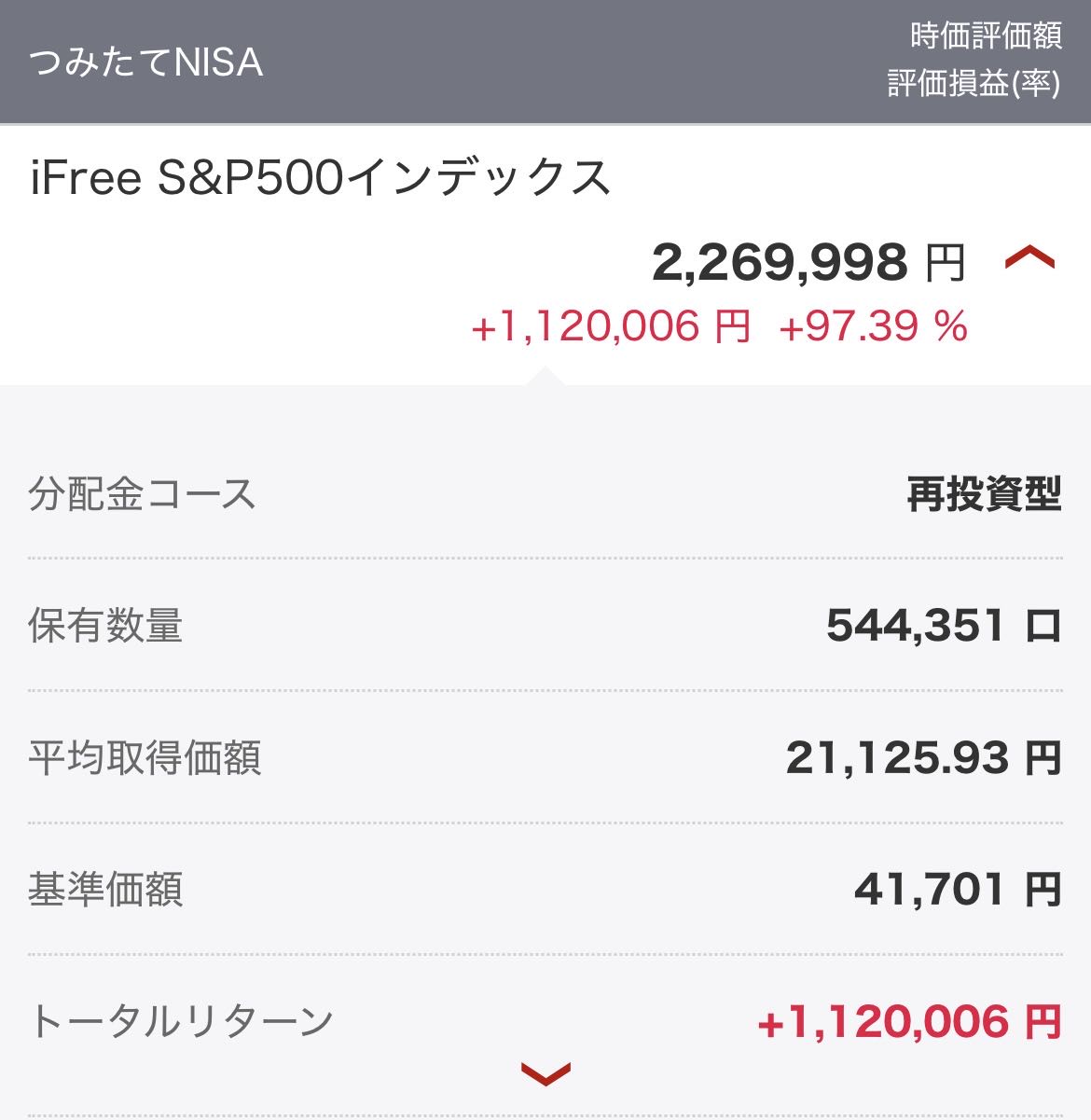
Task: Click the 21,125.93 円 average cost value
Action: pyautogui.click(x=923, y=757)
